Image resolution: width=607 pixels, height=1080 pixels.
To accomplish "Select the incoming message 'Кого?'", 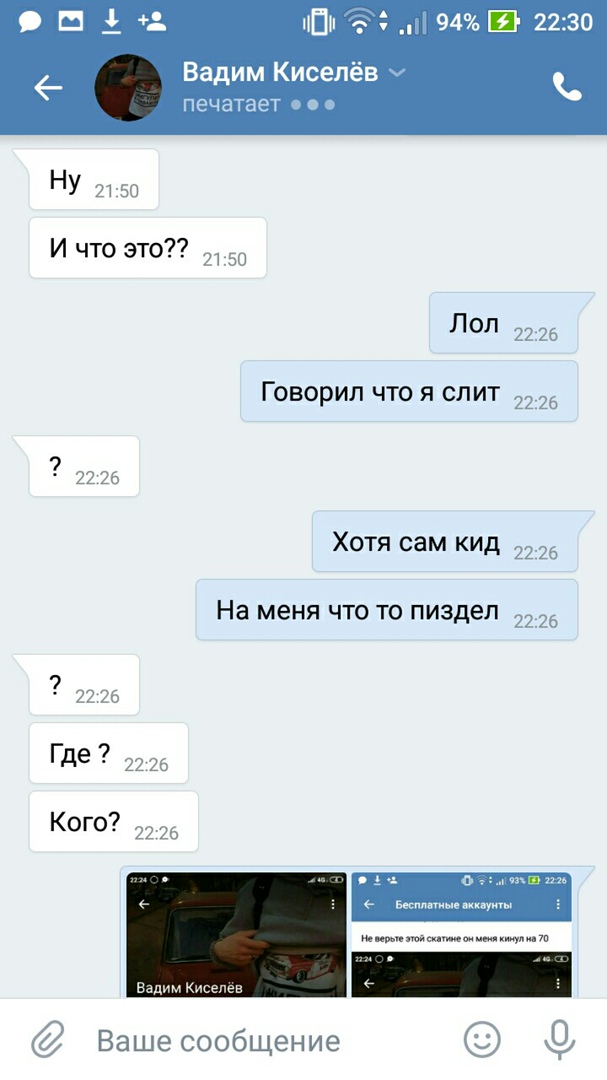I will coord(114,821).
